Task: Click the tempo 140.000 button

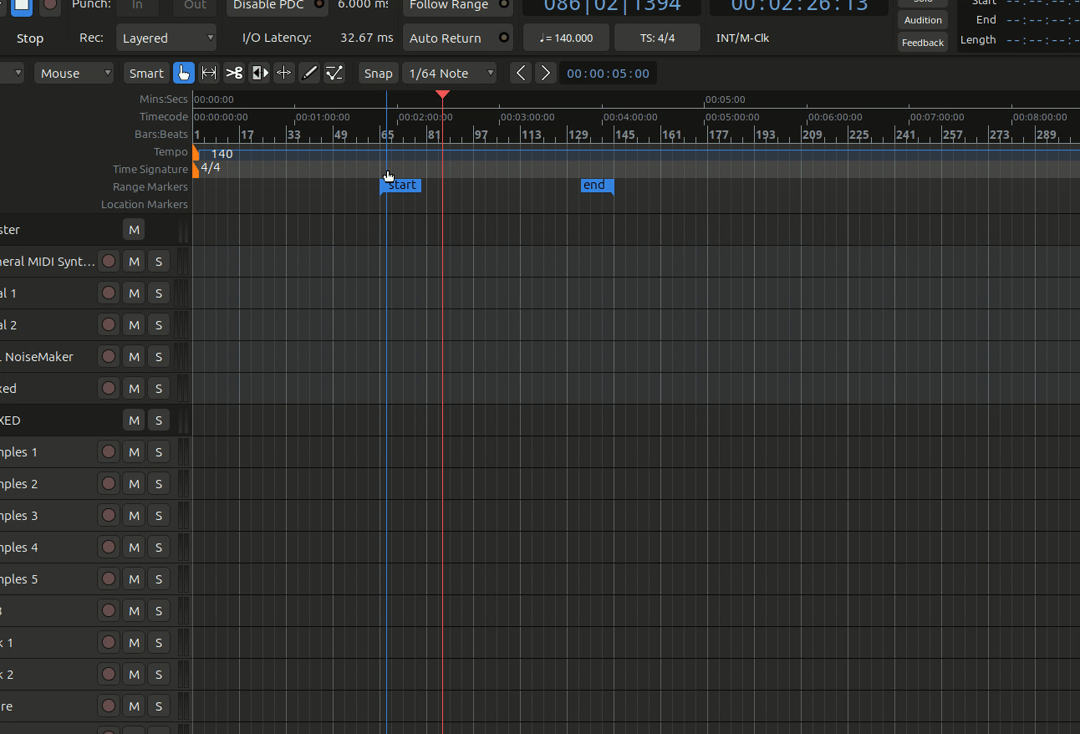Action: click(x=566, y=38)
